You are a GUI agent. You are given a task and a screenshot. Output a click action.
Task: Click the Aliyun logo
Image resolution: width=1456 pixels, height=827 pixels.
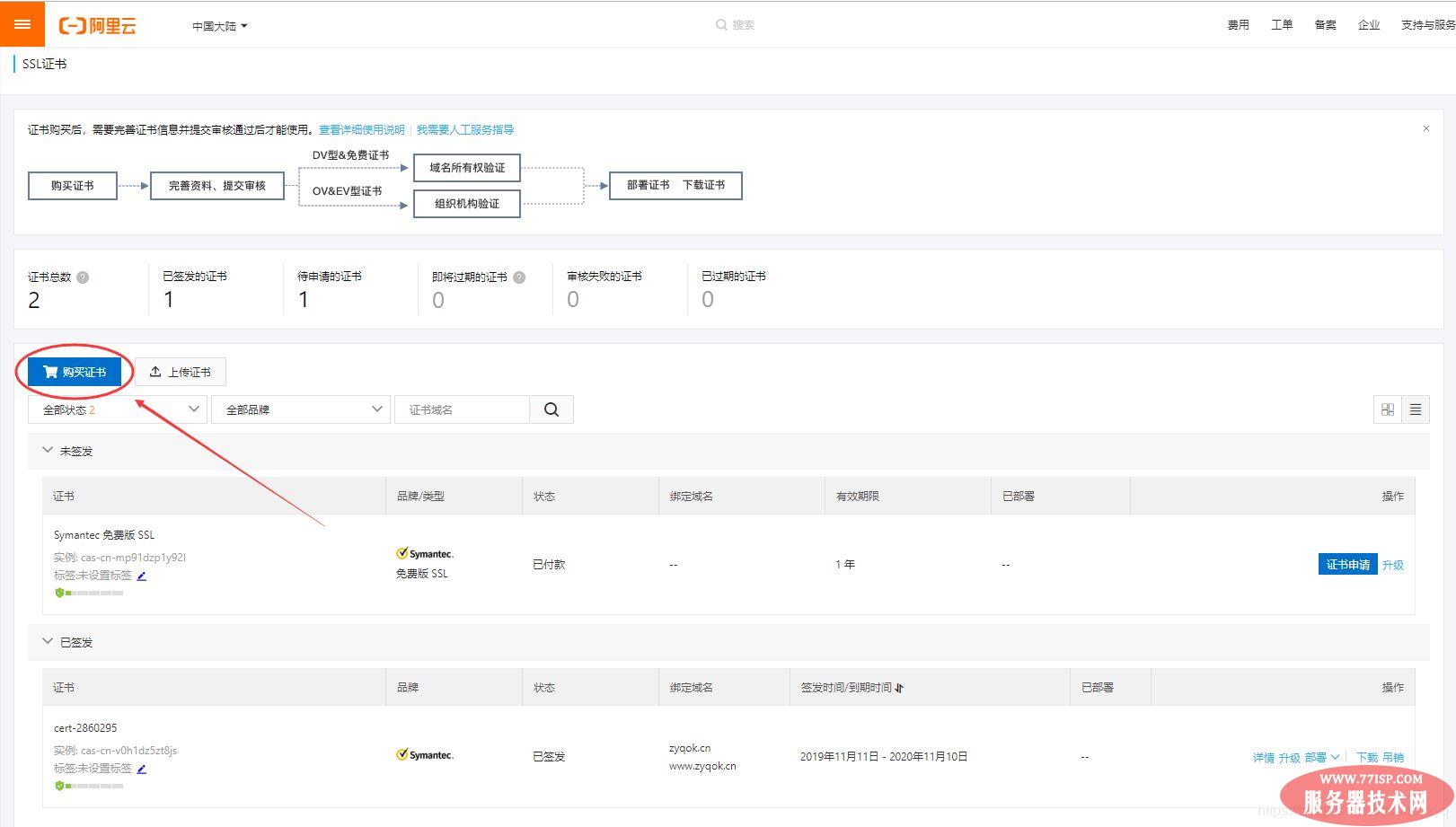coord(97,26)
